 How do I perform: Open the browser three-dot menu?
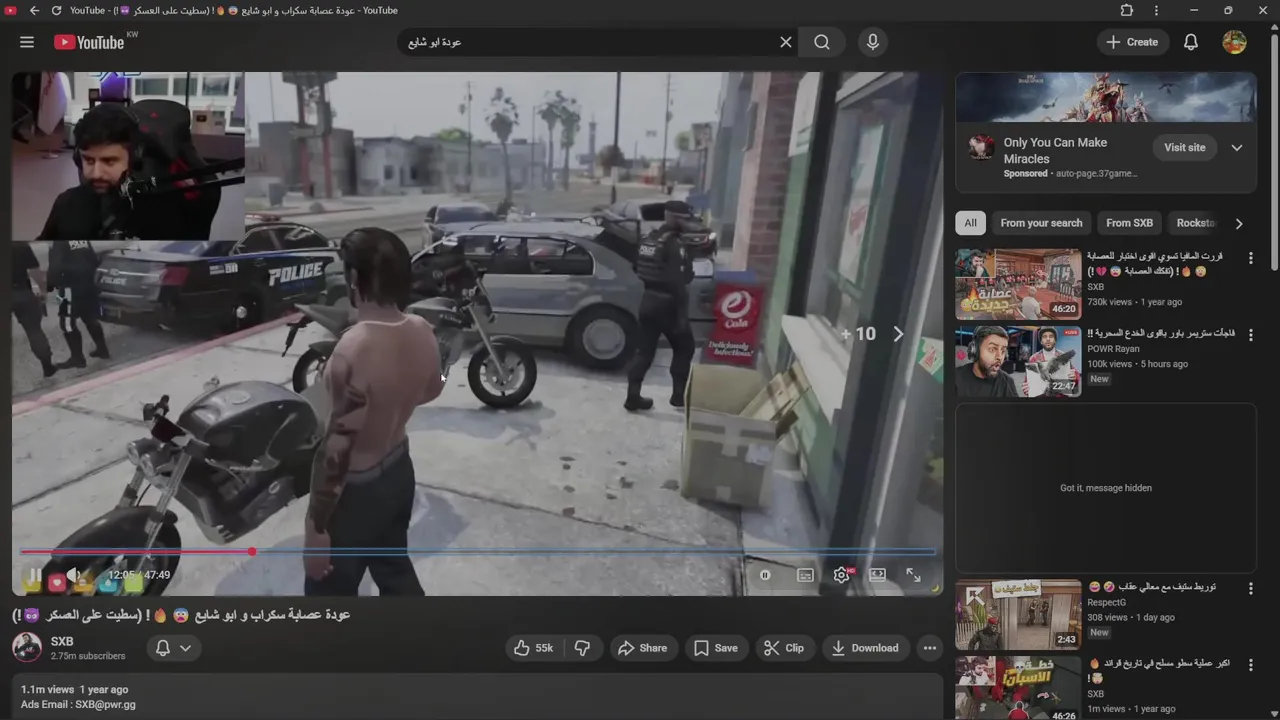pos(1156,10)
